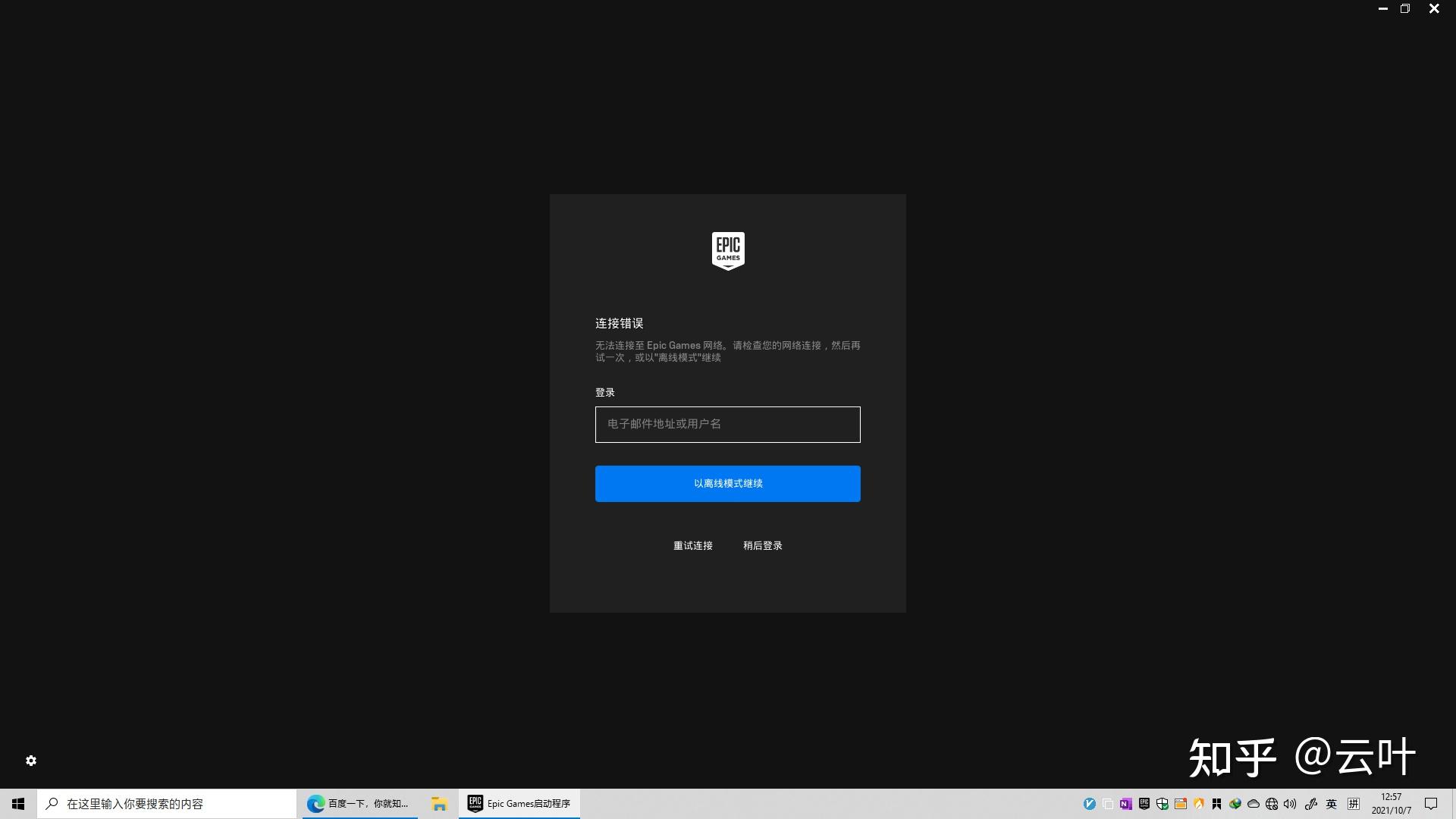Viewport: 1456px width, 819px height.
Task: Click the Epic Games logo
Action: (x=728, y=251)
